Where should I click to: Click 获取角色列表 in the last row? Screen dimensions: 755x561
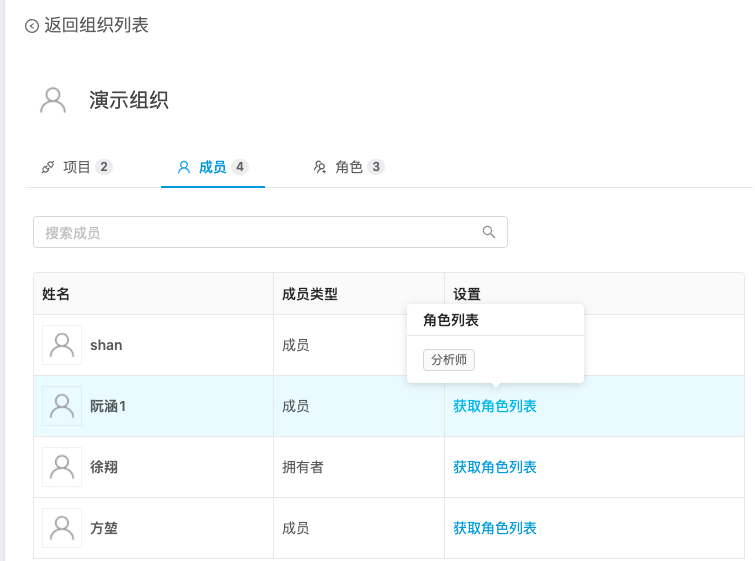click(494, 527)
